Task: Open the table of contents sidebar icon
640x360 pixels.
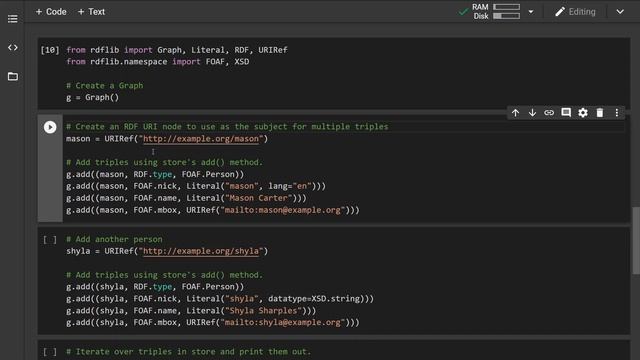Action: click(13, 19)
